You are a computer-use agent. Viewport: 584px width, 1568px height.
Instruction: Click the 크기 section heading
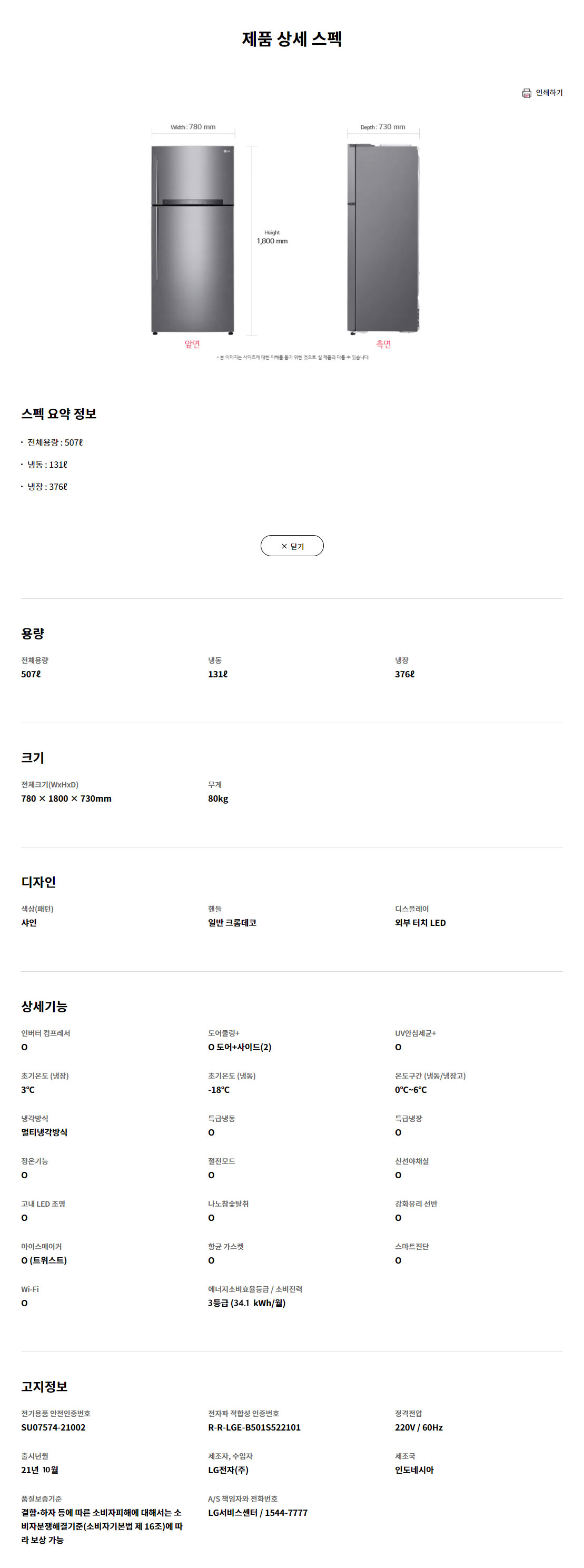pyautogui.click(x=33, y=758)
